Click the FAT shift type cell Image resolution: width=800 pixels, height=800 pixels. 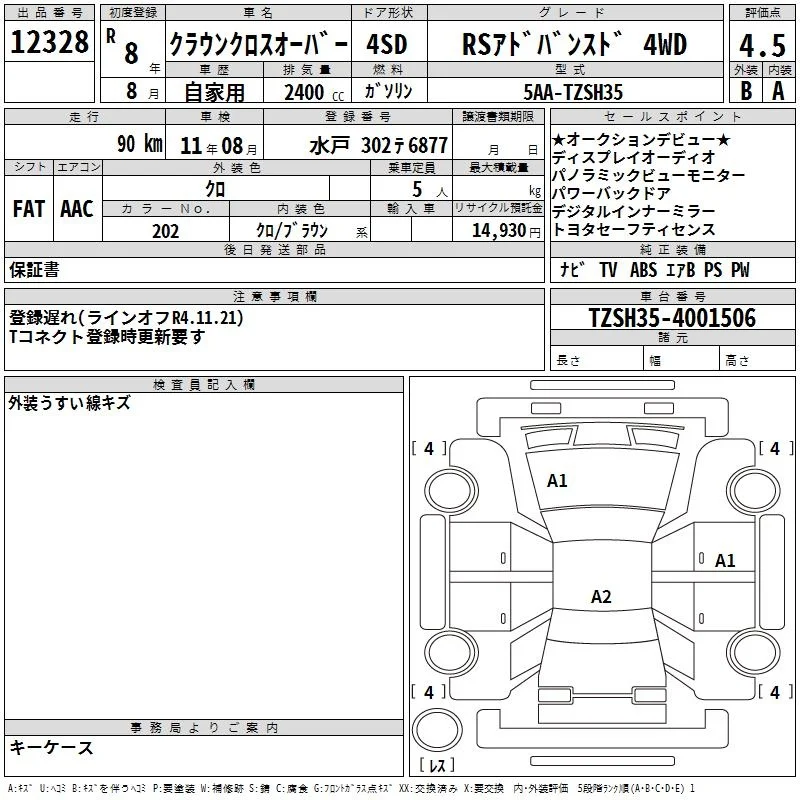[x=29, y=209]
